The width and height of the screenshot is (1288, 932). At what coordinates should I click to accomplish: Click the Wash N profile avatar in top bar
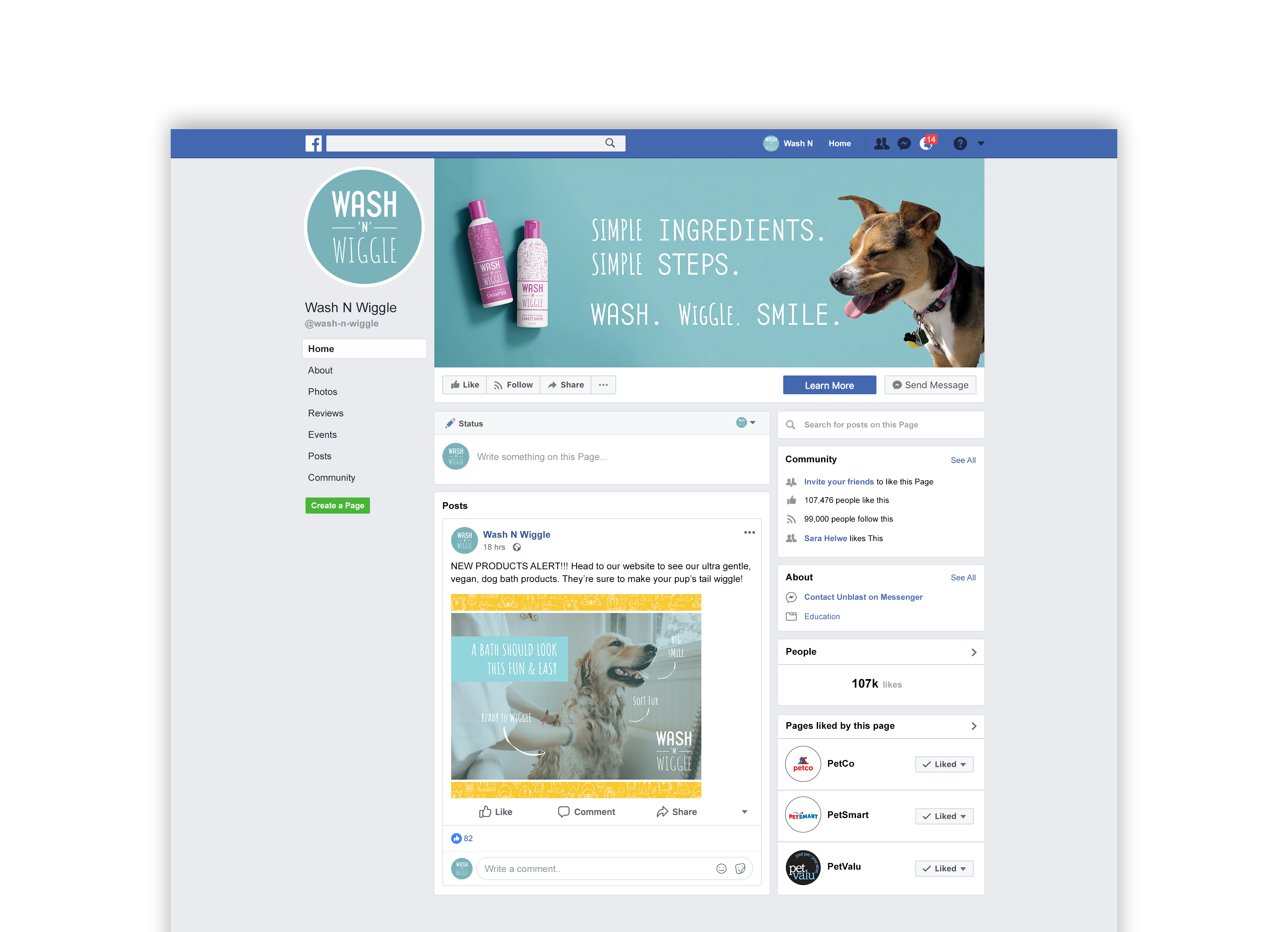771,143
